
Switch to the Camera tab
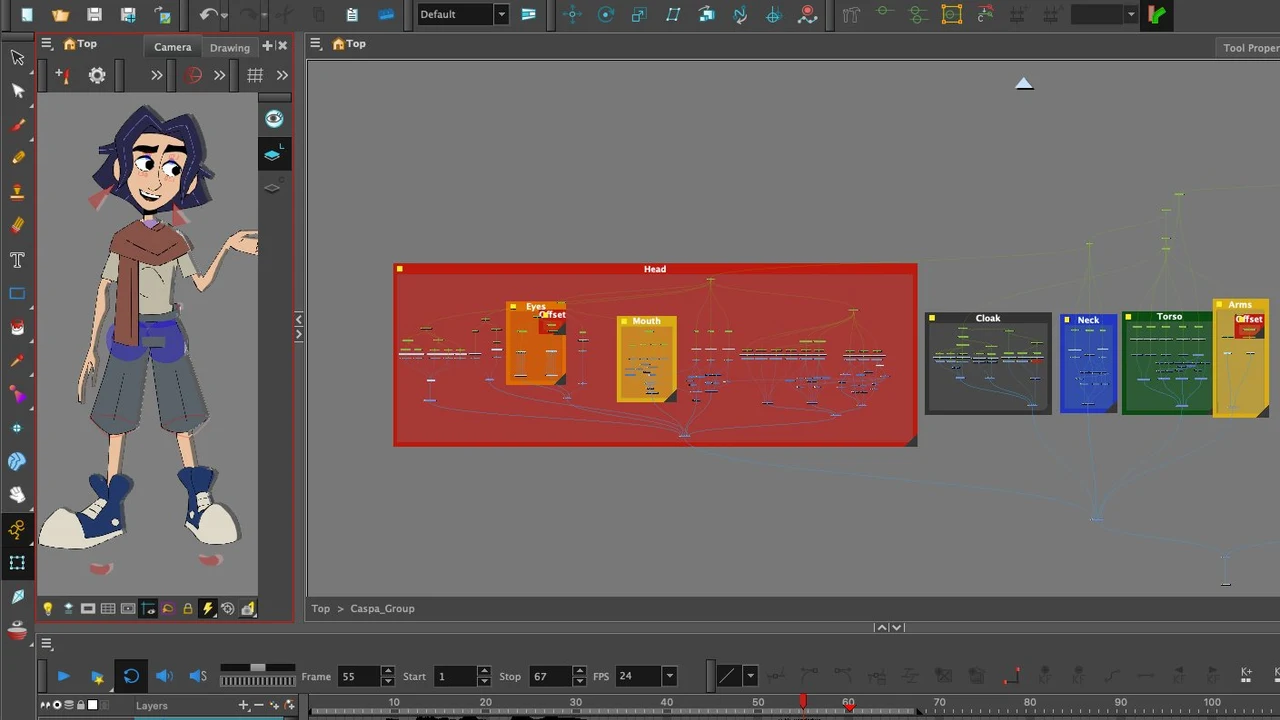click(172, 47)
